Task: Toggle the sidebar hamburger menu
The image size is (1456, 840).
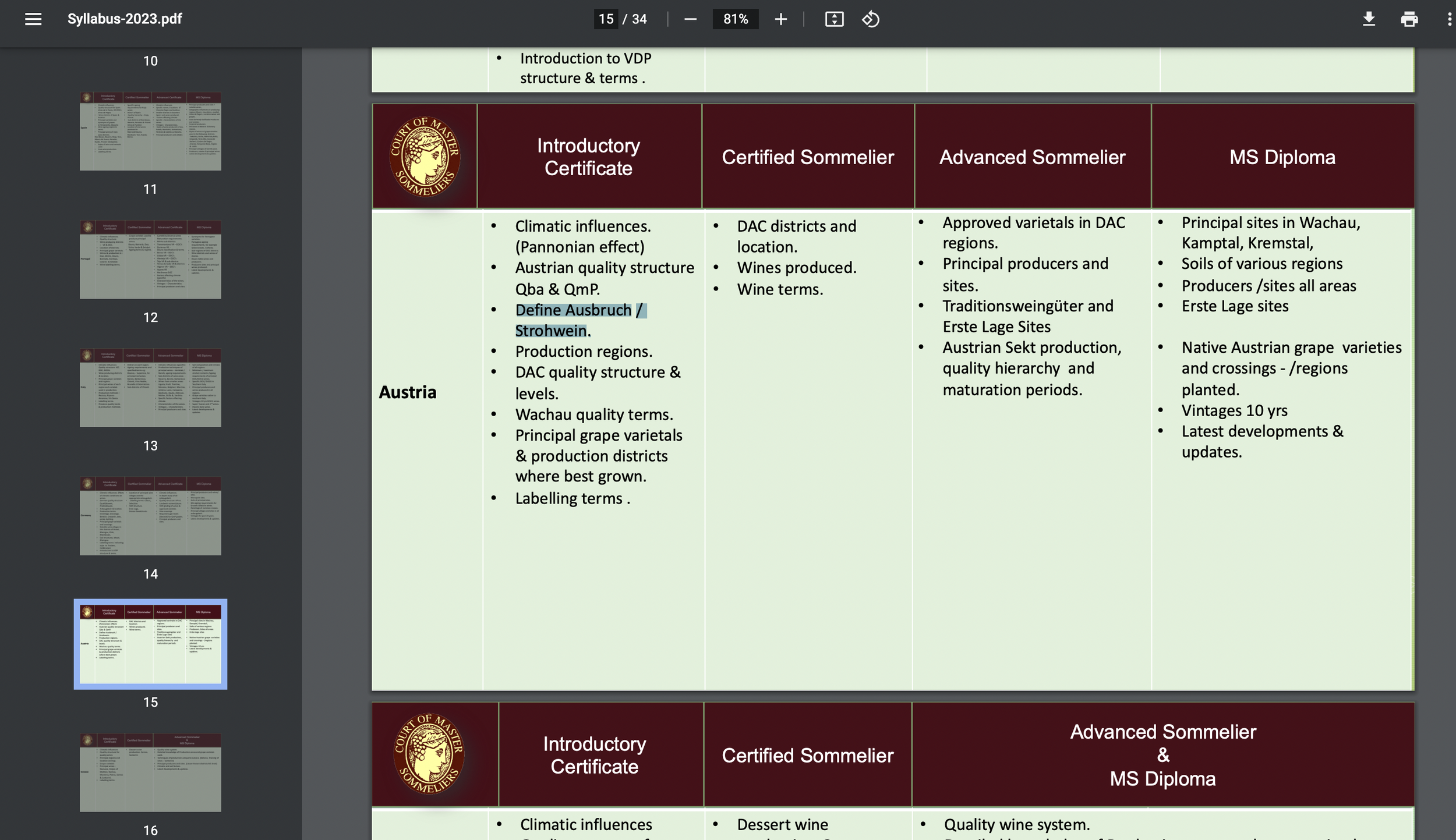Action: coord(33,19)
